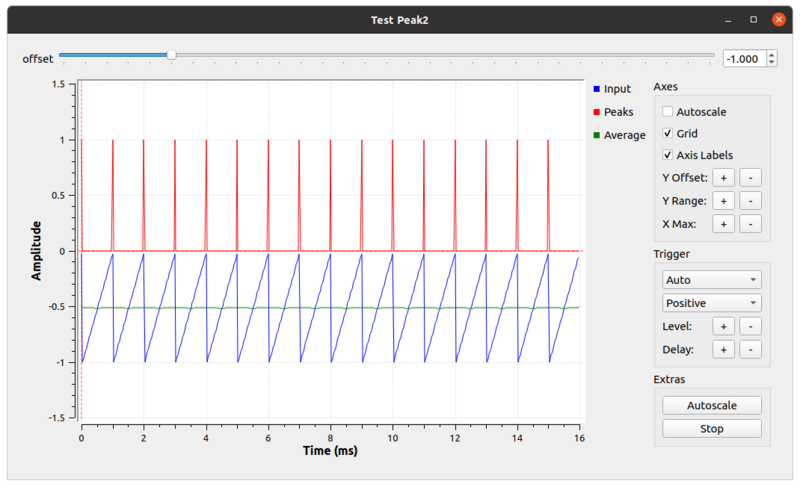Lower trigger Level with minus button
The width and height of the screenshot is (800, 487).
pos(751,326)
